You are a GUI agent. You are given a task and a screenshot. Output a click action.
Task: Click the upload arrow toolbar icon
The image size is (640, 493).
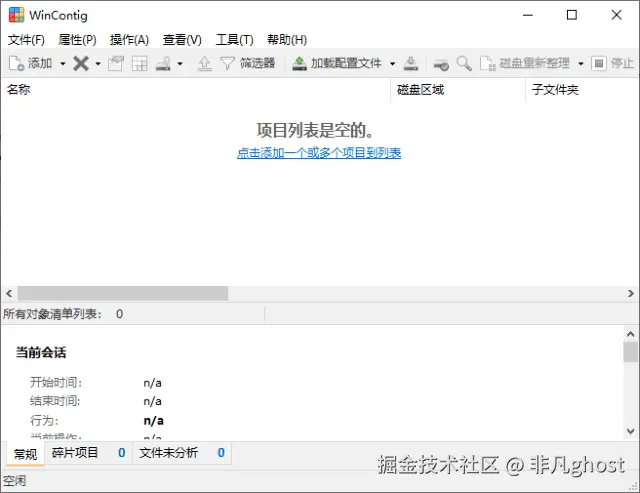coord(204,63)
